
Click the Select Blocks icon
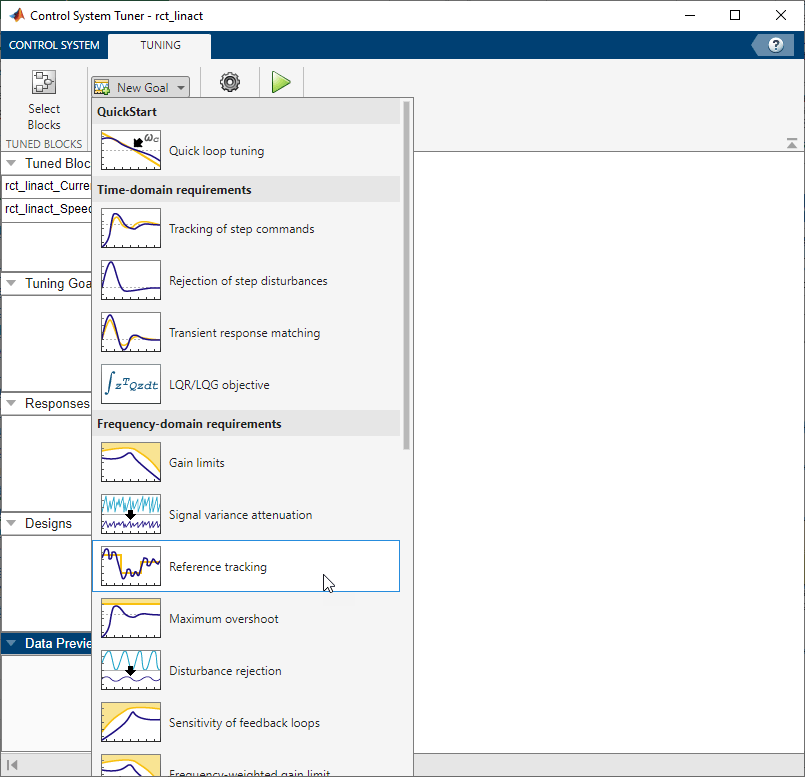pos(44,83)
